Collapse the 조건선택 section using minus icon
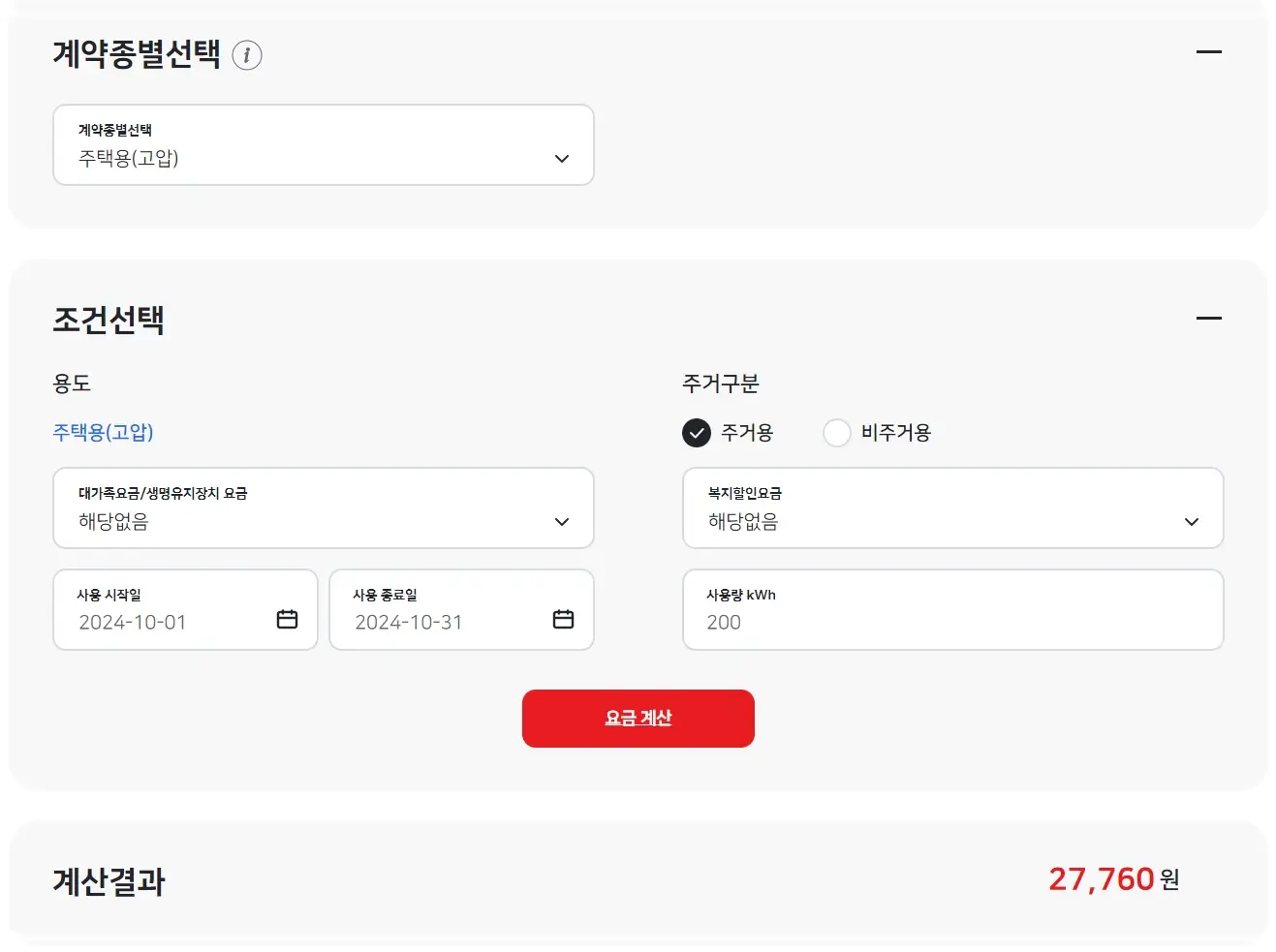 (x=1208, y=318)
